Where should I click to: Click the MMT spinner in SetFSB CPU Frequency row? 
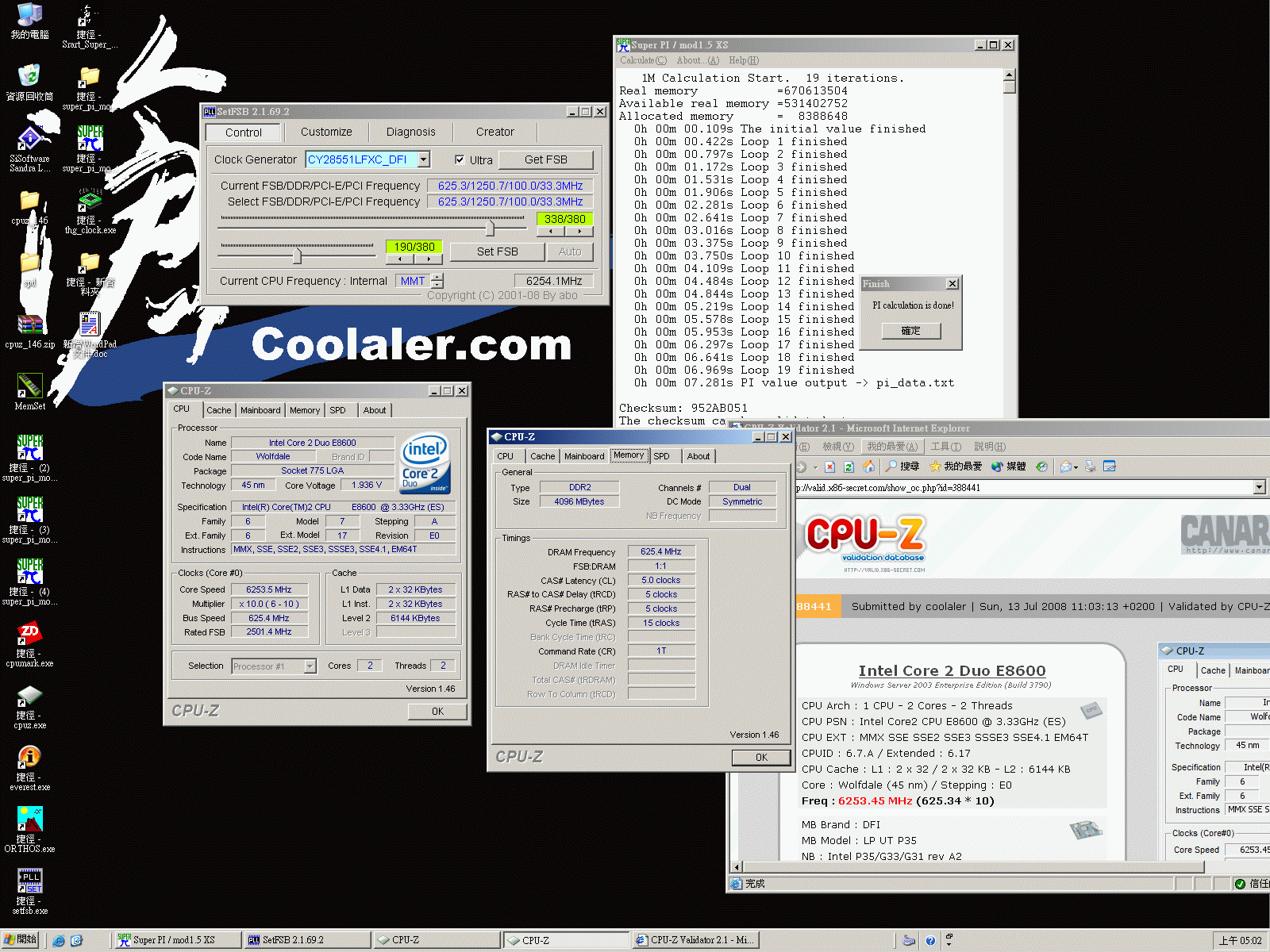[437, 281]
